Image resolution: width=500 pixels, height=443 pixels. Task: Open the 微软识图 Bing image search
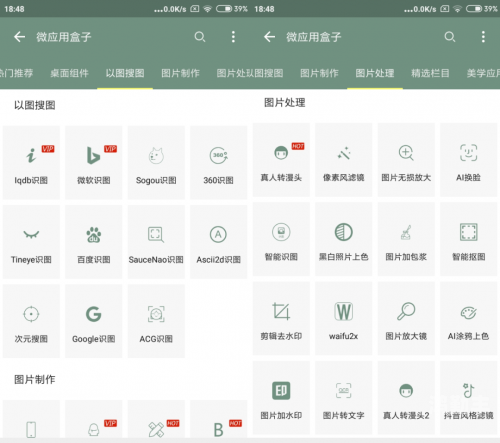[x=94, y=162]
